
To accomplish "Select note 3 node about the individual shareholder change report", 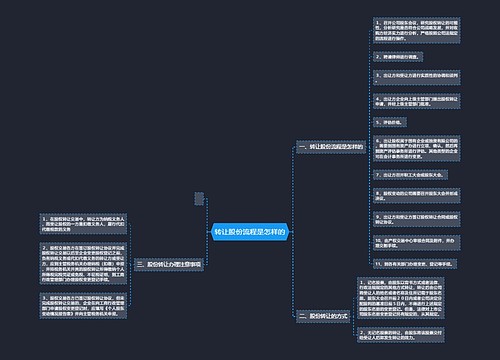I will (x=83, y=306).
